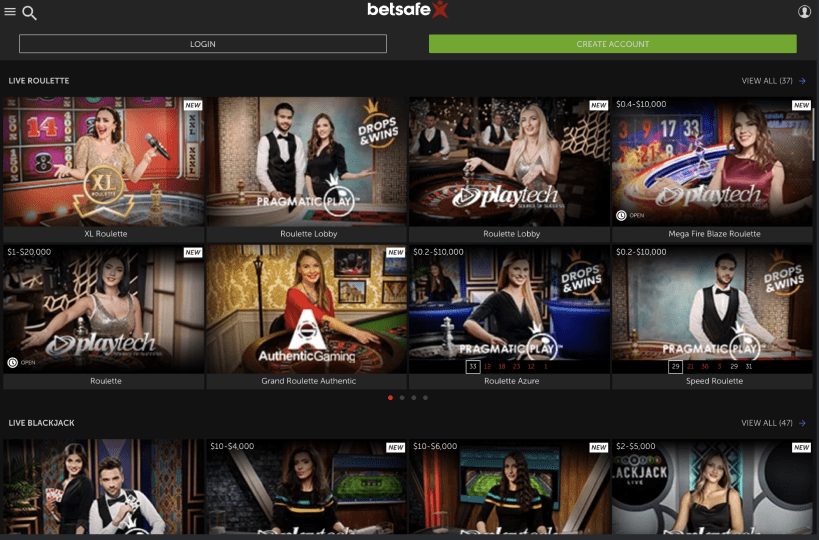The height and width of the screenshot is (540, 819).
Task: Select second carousel page dot
Action: (x=402, y=398)
